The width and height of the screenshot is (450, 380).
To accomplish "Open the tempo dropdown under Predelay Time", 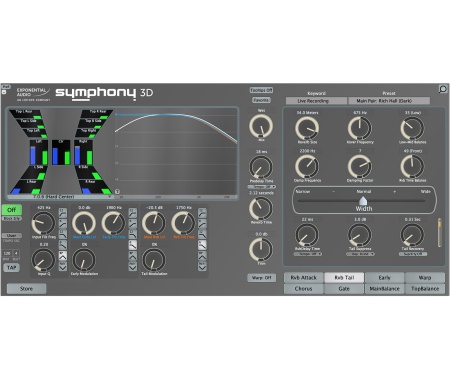I will coord(261,187).
